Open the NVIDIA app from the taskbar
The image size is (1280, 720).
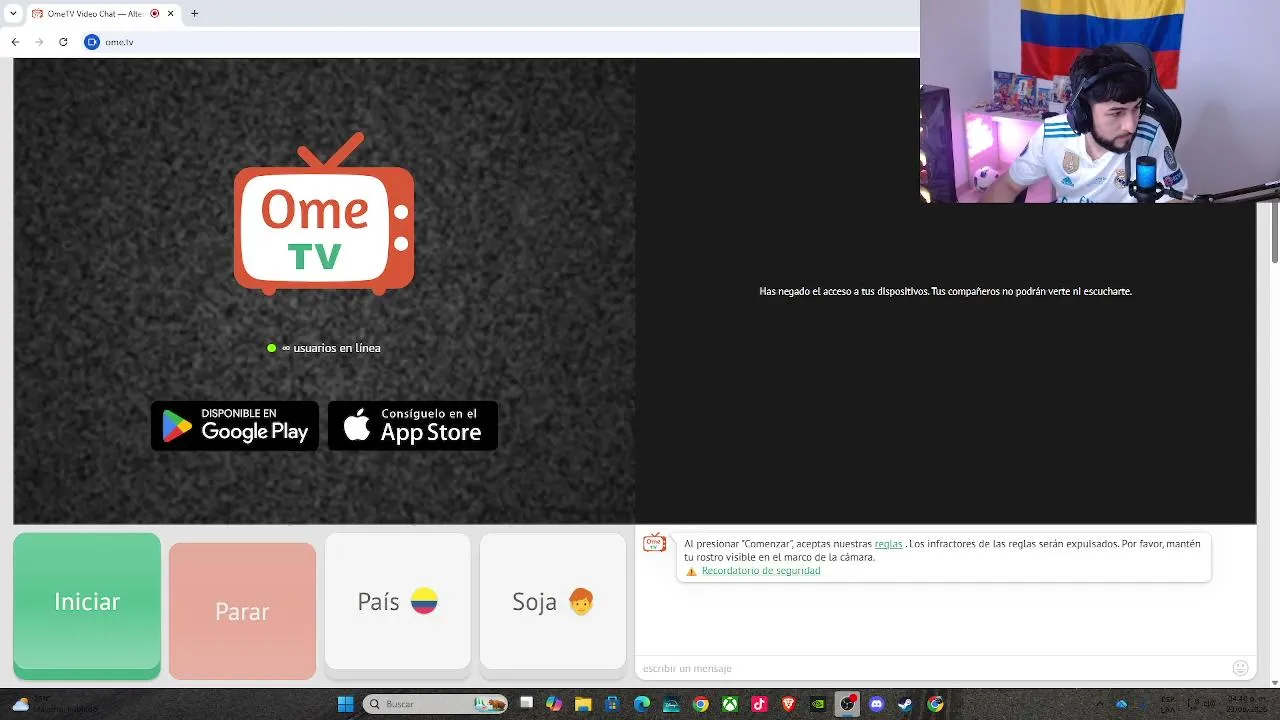[819, 704]
